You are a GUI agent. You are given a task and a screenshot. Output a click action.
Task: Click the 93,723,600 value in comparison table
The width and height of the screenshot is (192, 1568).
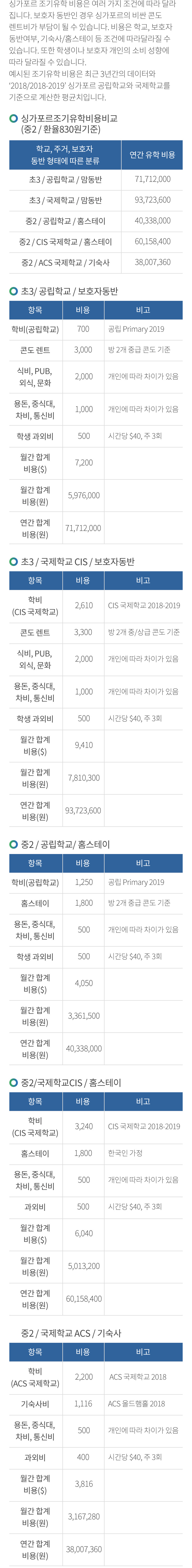pyautogui.click(x=152, y=200)
